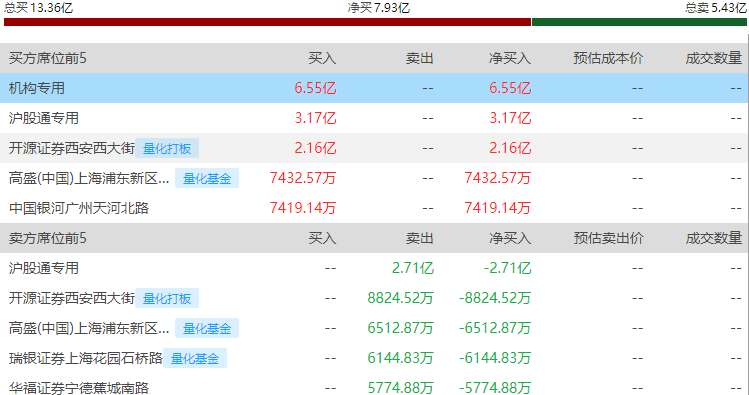Open 沪股通专用 in the seller seats list

pos(43,268)
